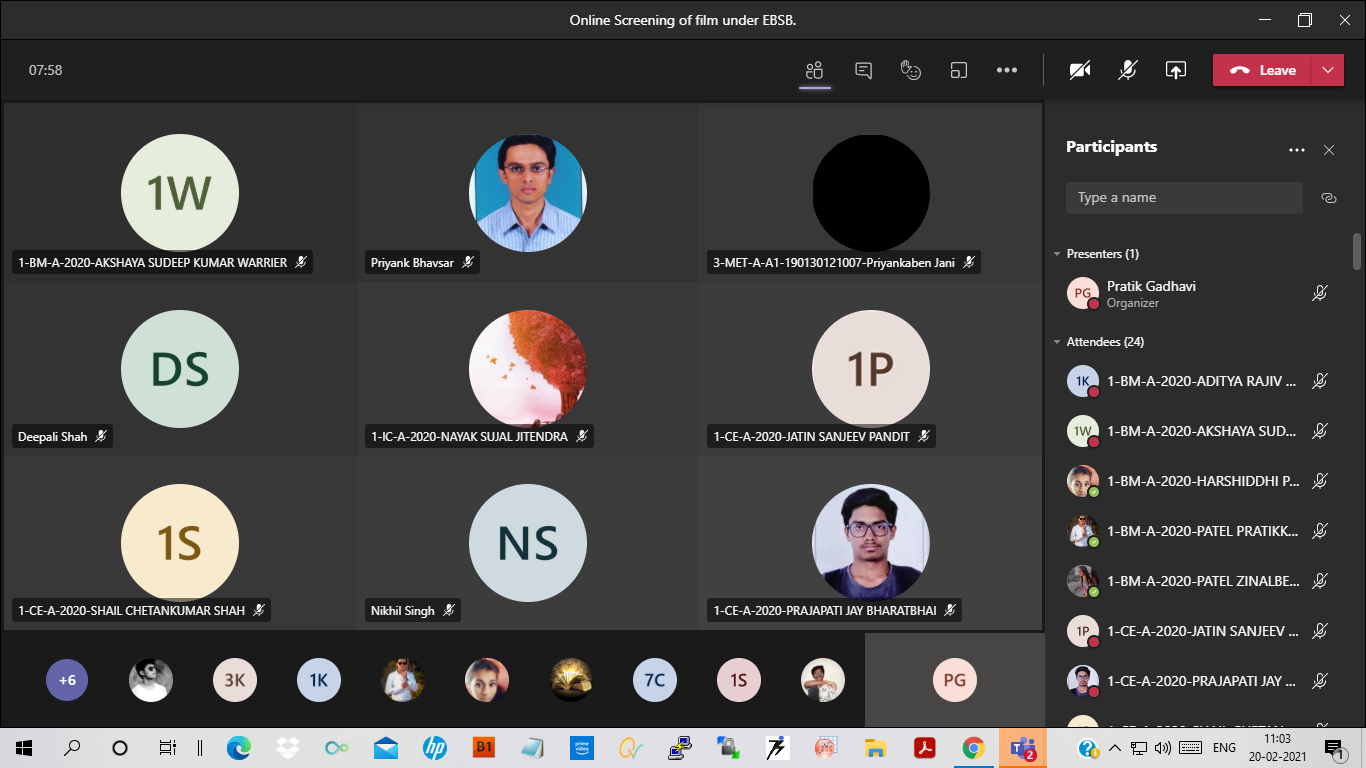Open More actions ellipsis in toolbar
This screenshot has height=768, width=1366.
tap(1007, 70)
